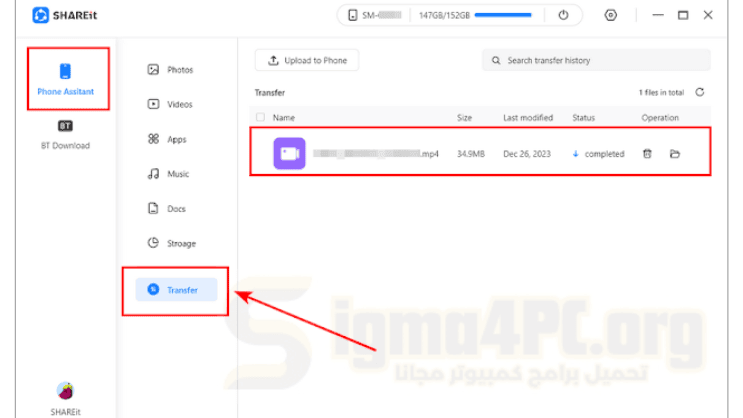
Task: Click the Upload to Phone button
Action: click(x=307, y=60)
